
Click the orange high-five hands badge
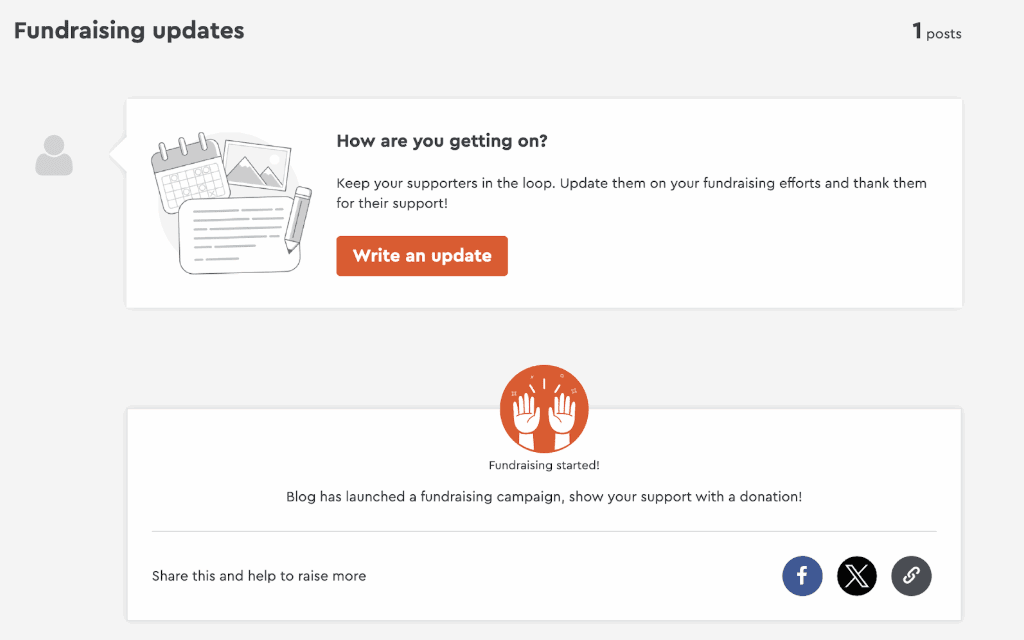click(544, 409)
